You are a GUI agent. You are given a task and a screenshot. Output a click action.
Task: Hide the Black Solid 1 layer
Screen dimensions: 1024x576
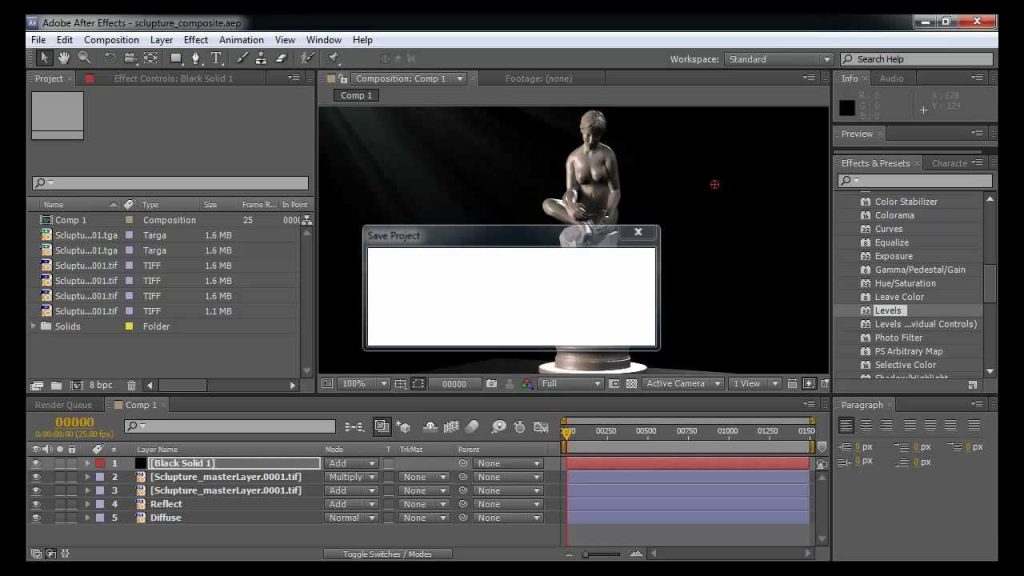(36, 463)
